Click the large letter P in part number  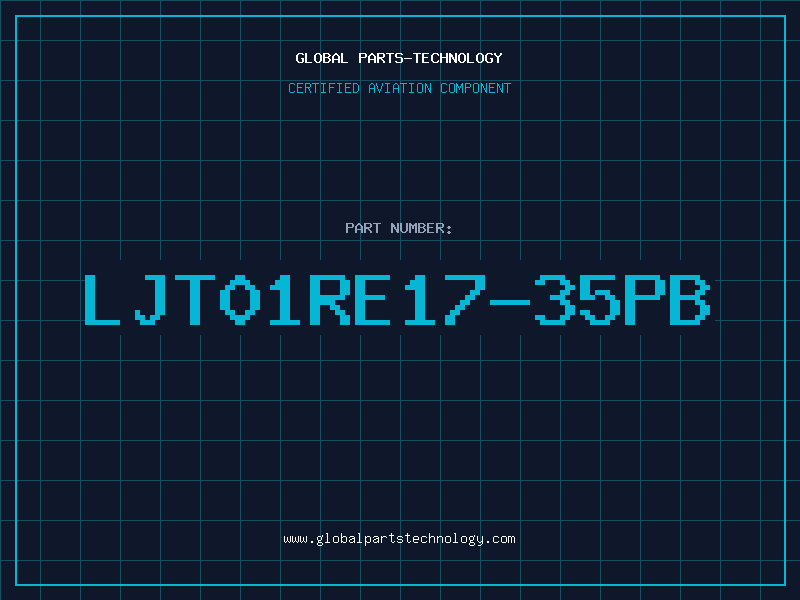pos(645,299)
